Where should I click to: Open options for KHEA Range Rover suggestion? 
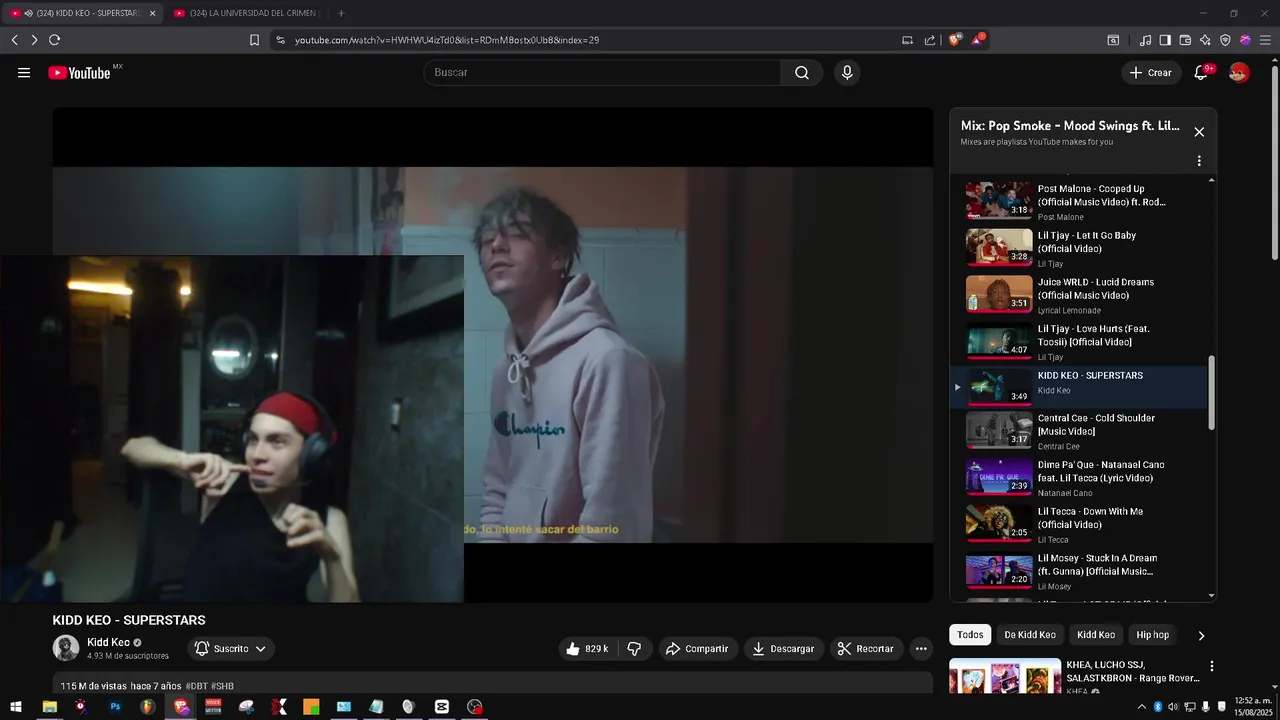click(1212, 666)
